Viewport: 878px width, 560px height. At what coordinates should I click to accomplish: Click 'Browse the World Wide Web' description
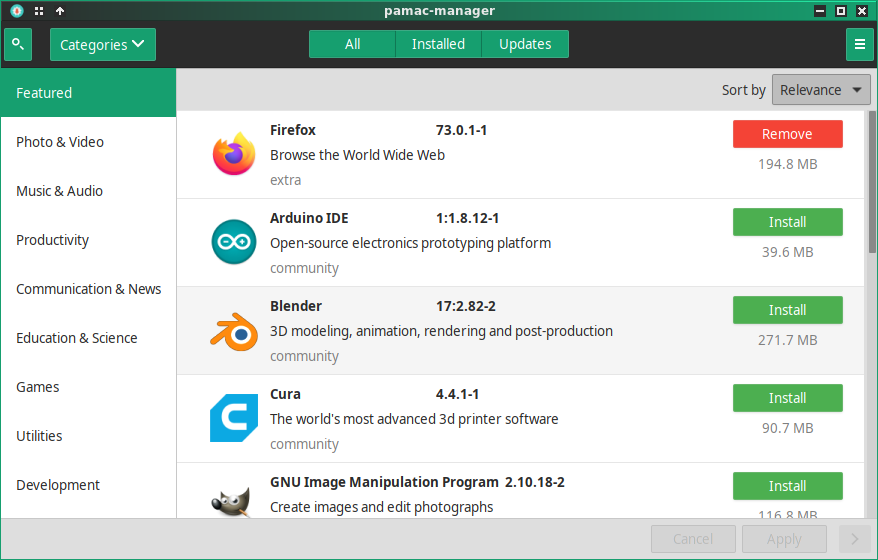coord(357,155)
